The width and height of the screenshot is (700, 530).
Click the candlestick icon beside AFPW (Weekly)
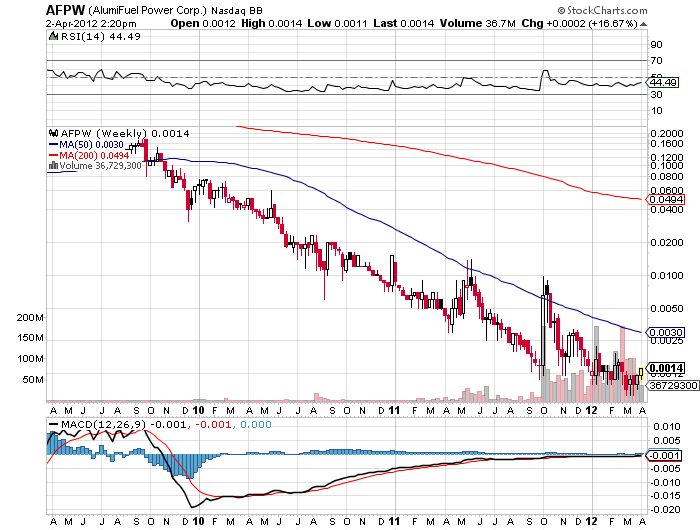pos(54,133)
